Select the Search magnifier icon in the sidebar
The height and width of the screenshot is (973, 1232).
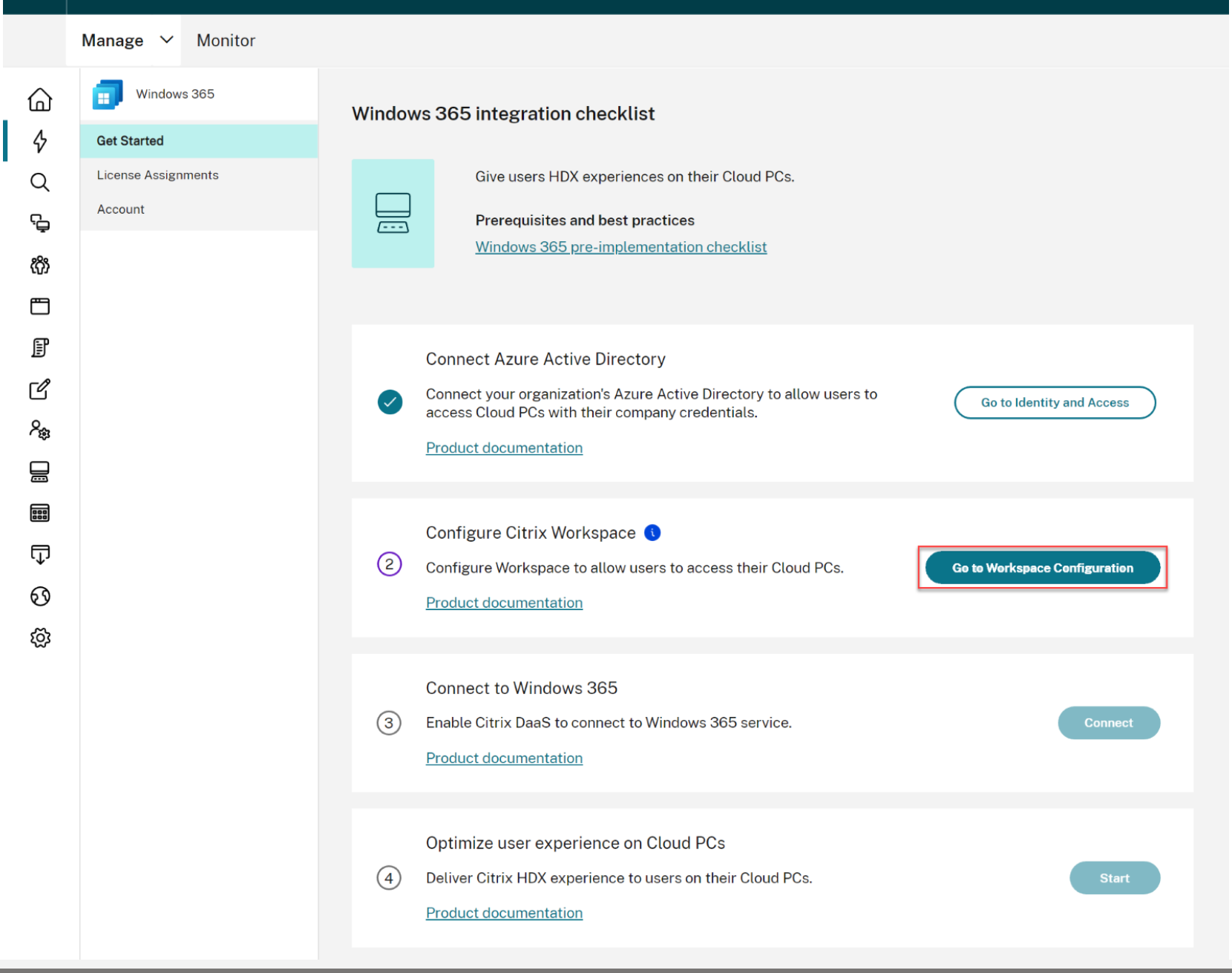40,183
